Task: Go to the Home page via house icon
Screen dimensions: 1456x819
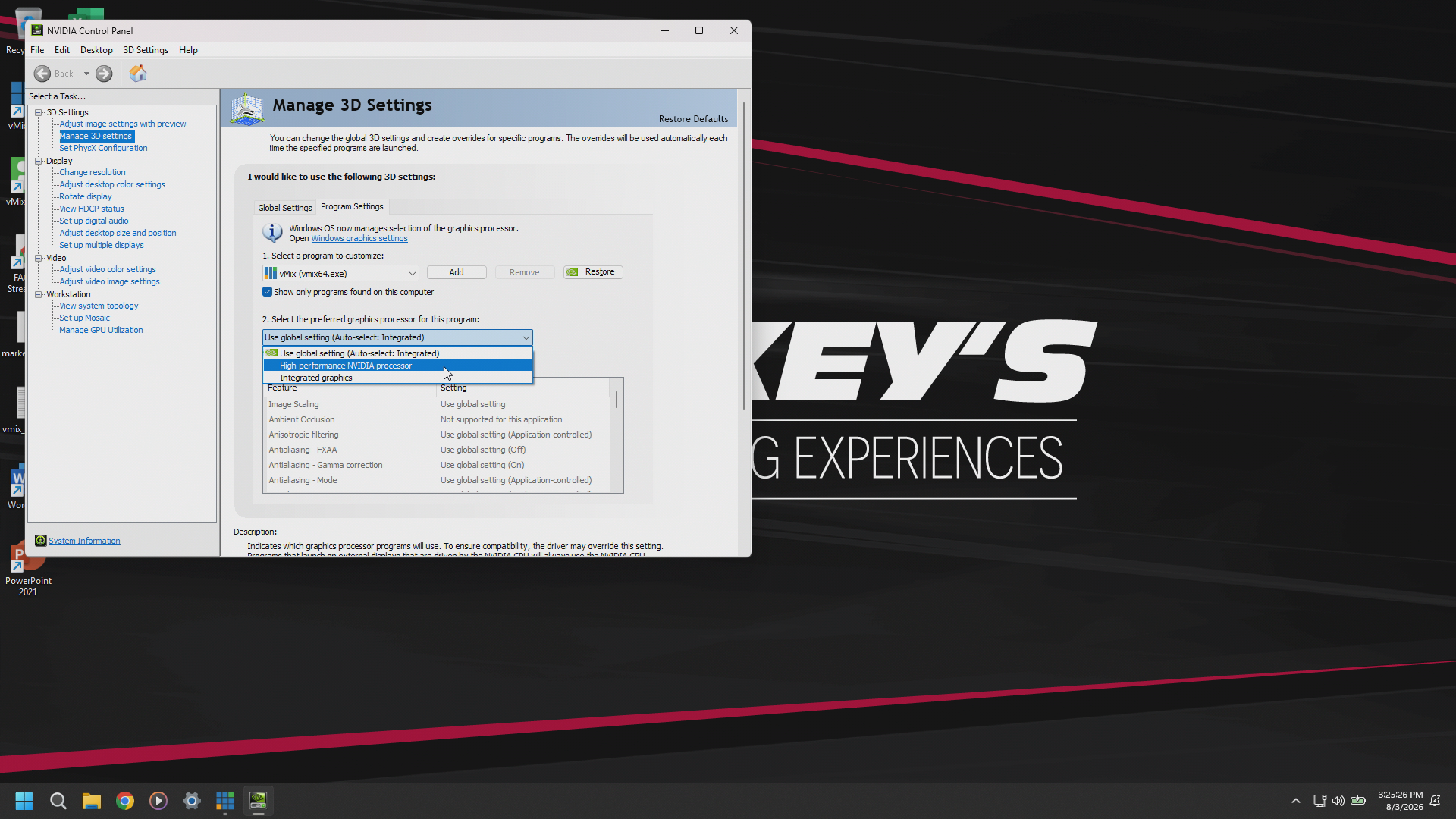Action: [x=138, y=74]
